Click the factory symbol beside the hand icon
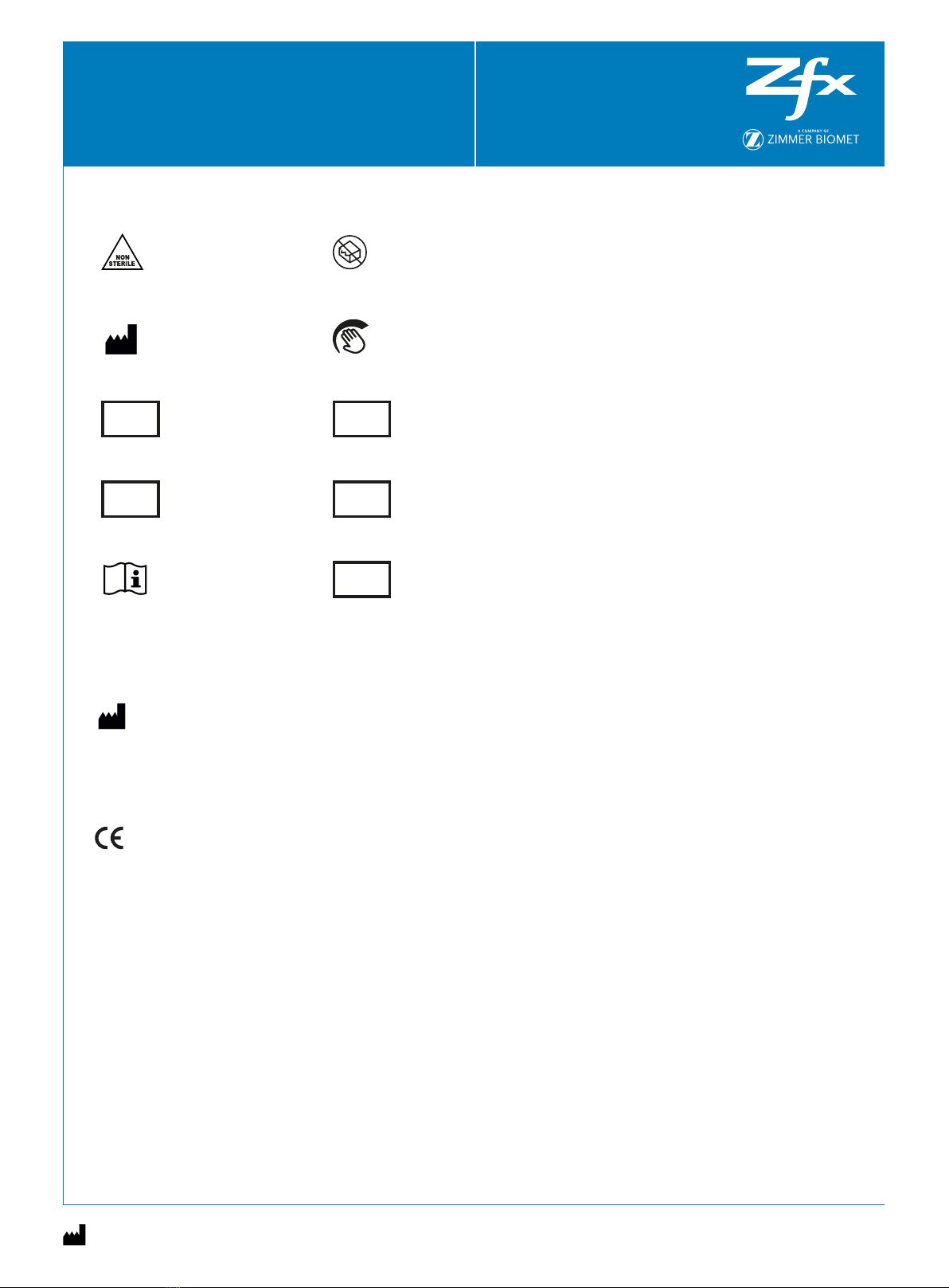949x1288 pixels. click(x=122, y=339)
